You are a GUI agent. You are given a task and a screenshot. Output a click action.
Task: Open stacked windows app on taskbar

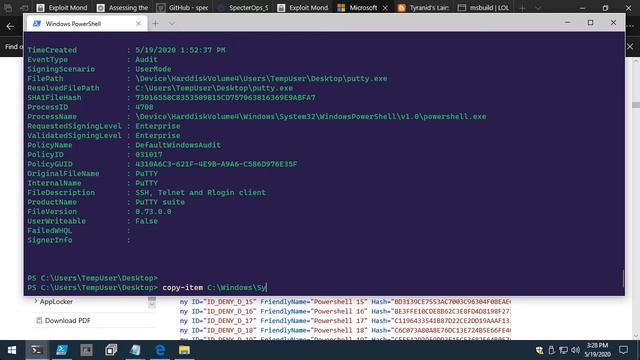point(111,350)
